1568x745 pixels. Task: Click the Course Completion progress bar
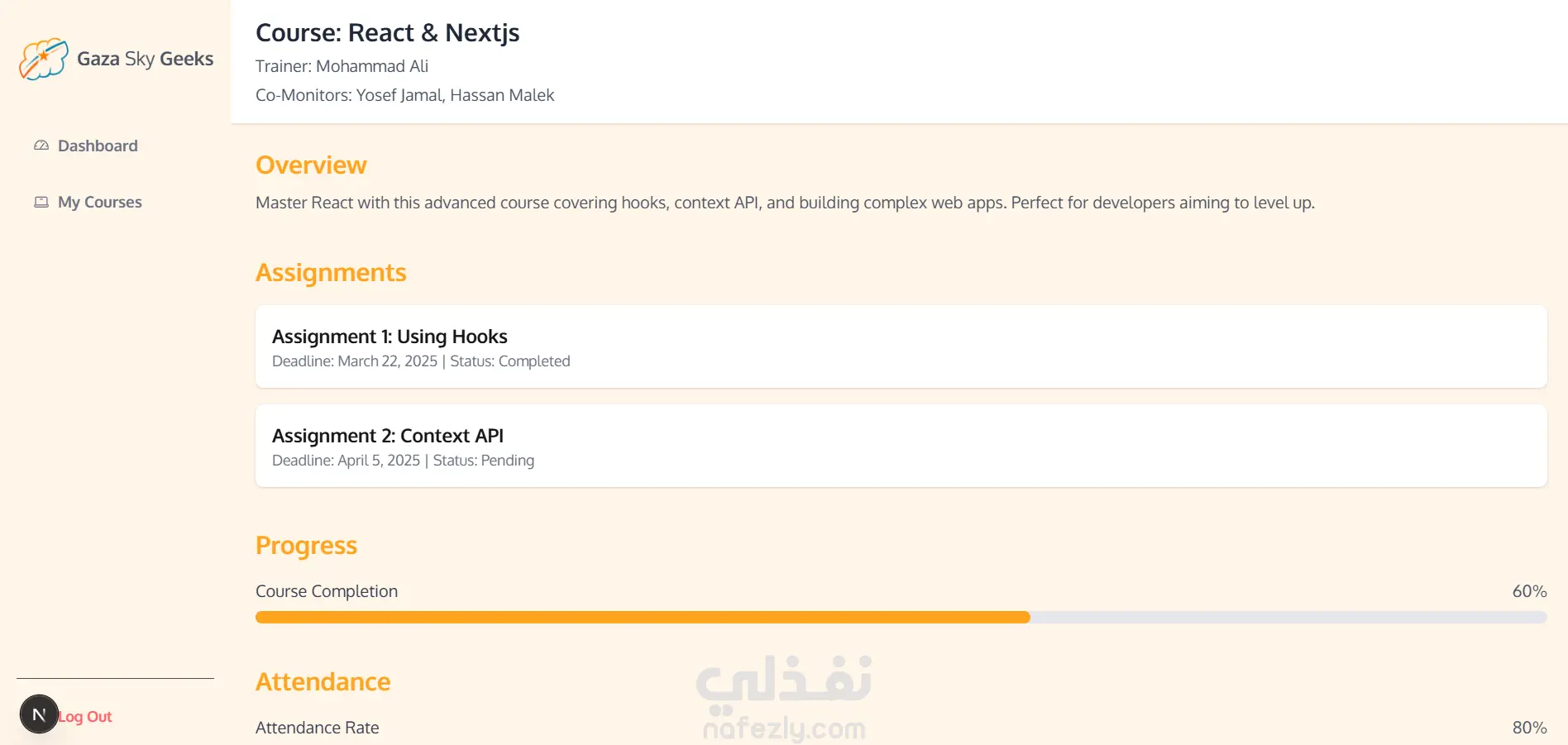(901, 617)
